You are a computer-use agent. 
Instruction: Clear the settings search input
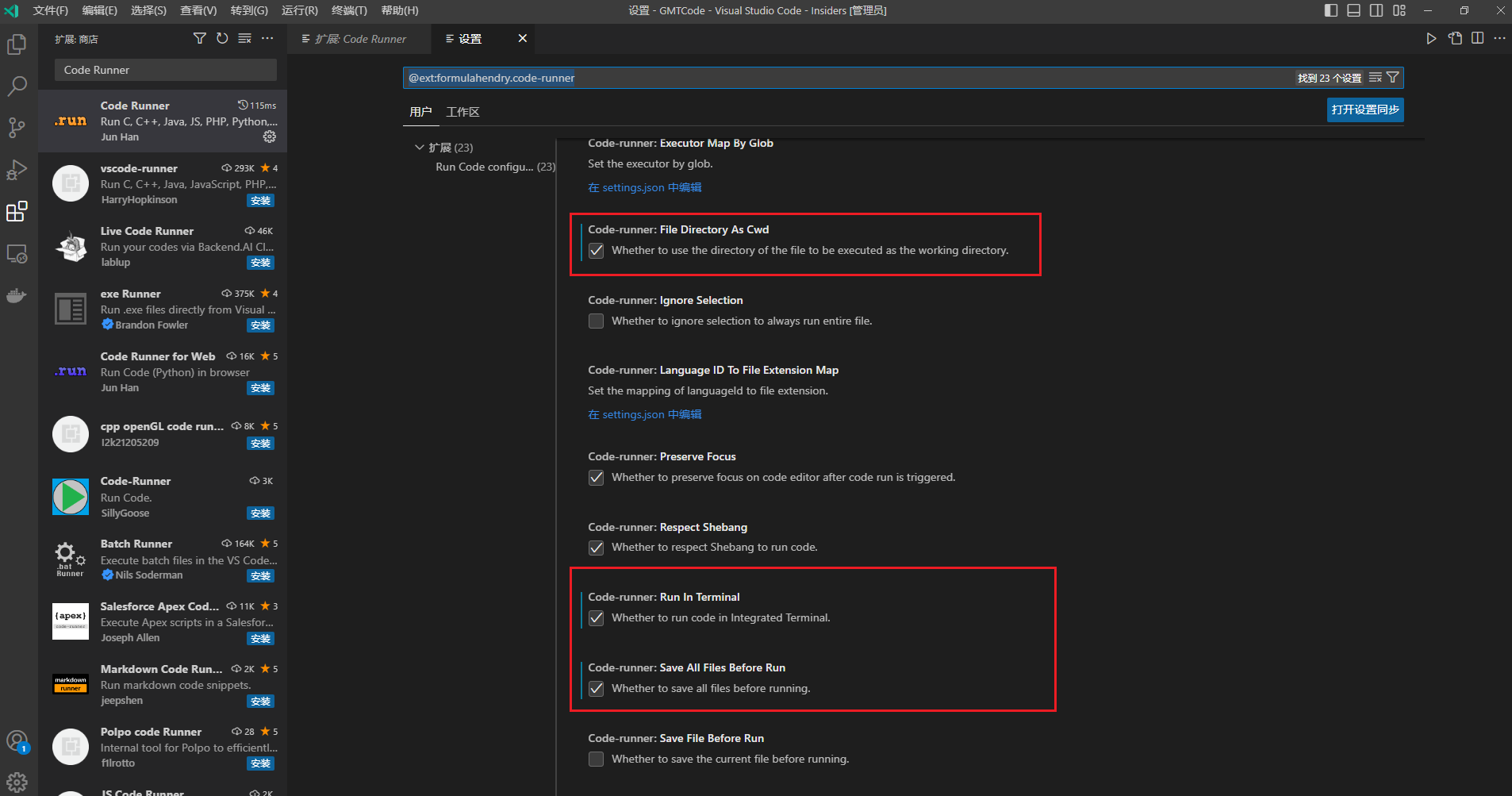click(1376, 78)
